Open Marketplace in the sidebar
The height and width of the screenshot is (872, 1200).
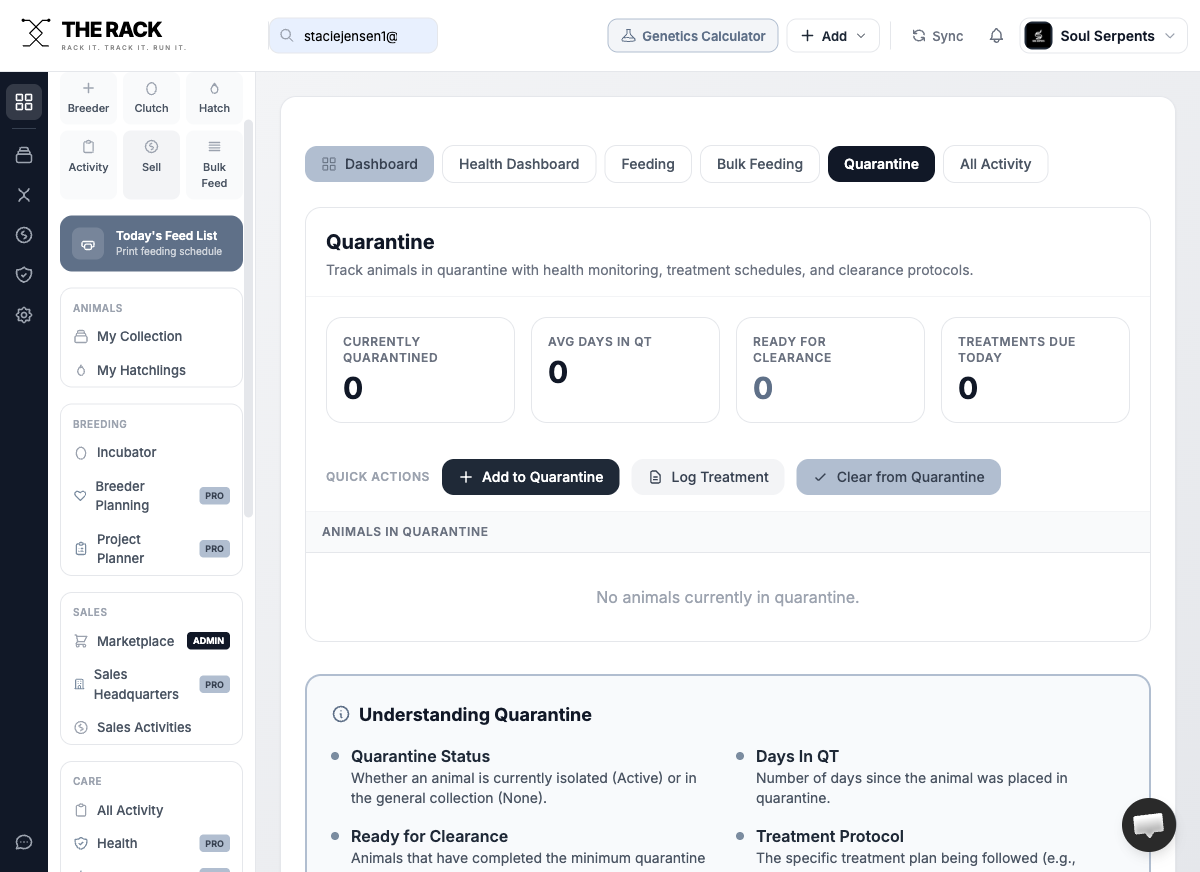click(135, 641)
